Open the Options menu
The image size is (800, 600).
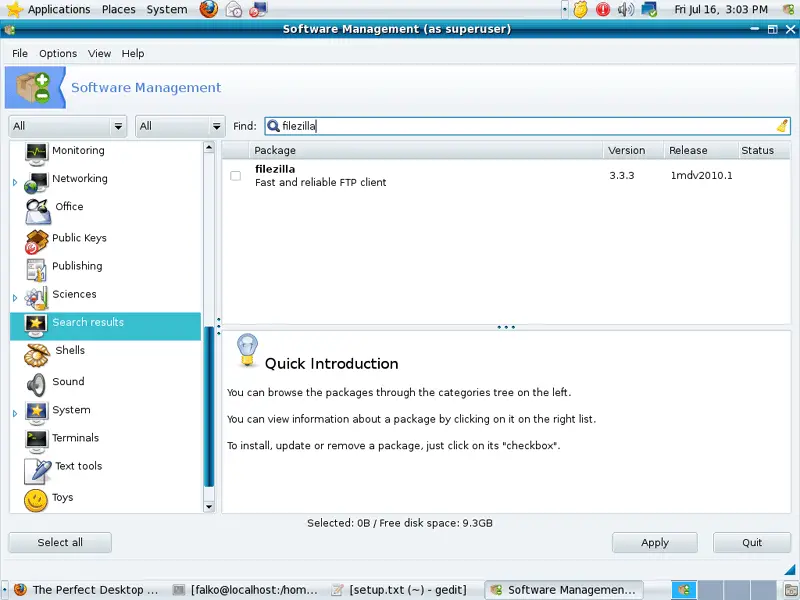(x=58, y=54)
